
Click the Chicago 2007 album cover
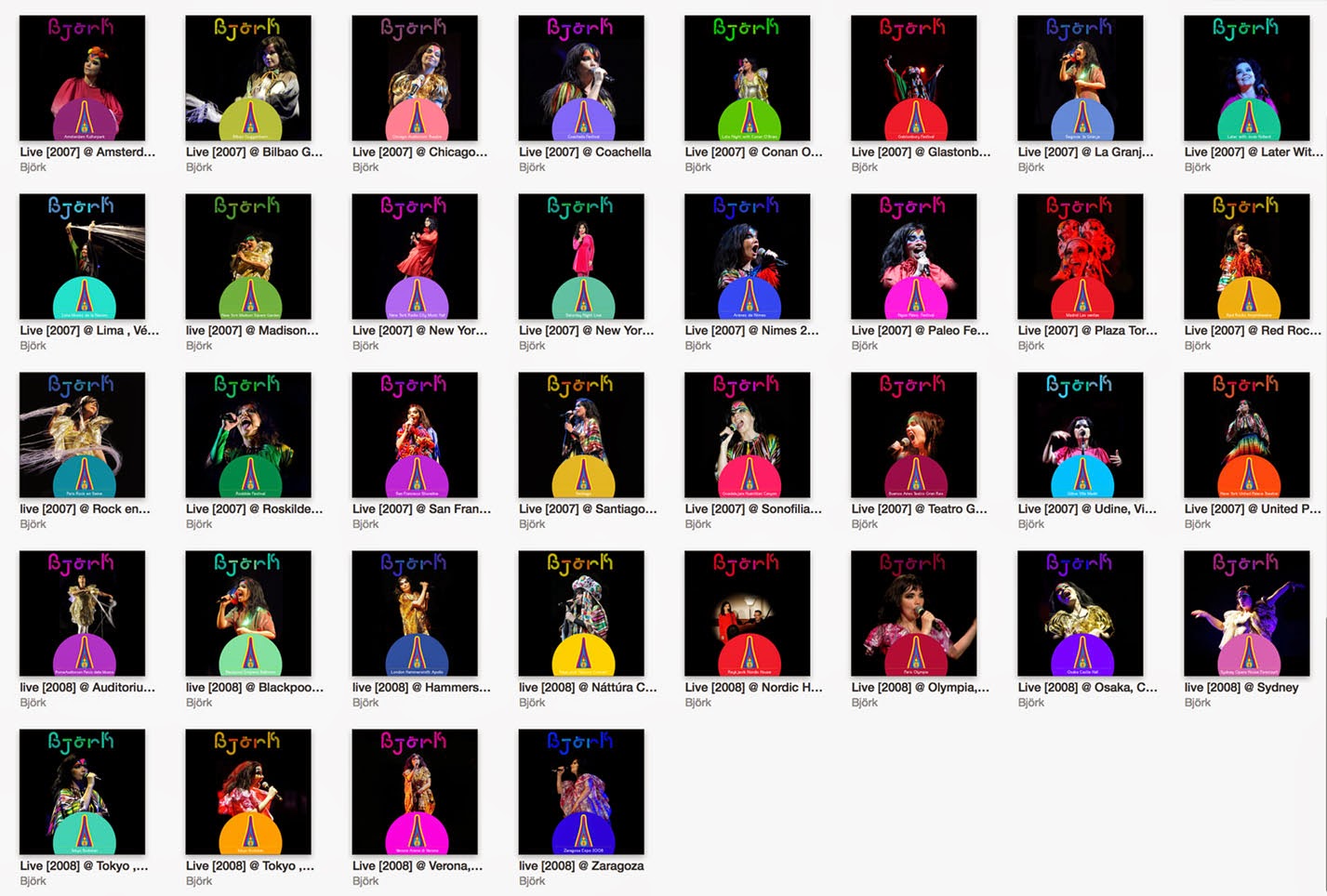pos(415,78)
